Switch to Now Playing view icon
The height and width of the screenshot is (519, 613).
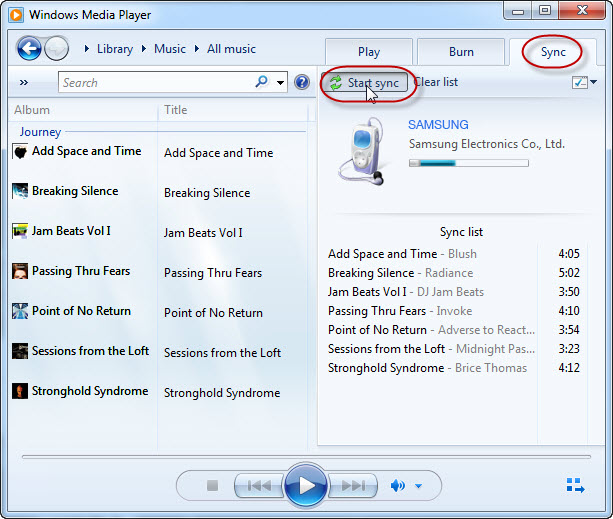575,485
